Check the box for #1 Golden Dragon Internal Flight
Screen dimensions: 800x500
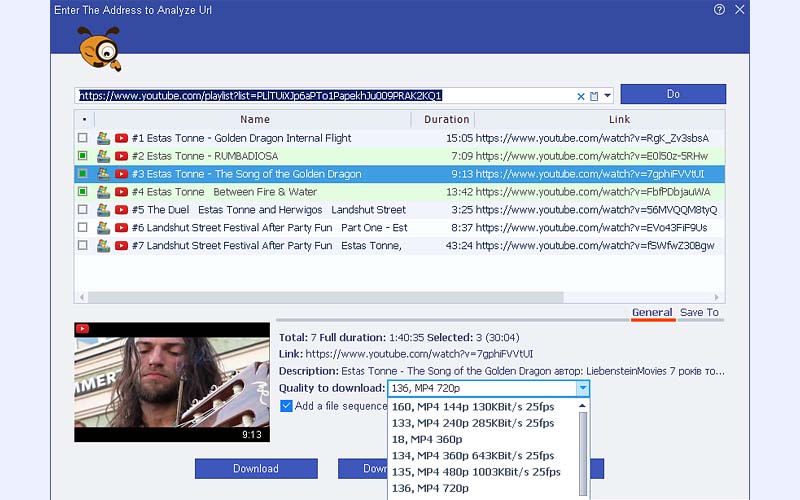click(83, 138)
